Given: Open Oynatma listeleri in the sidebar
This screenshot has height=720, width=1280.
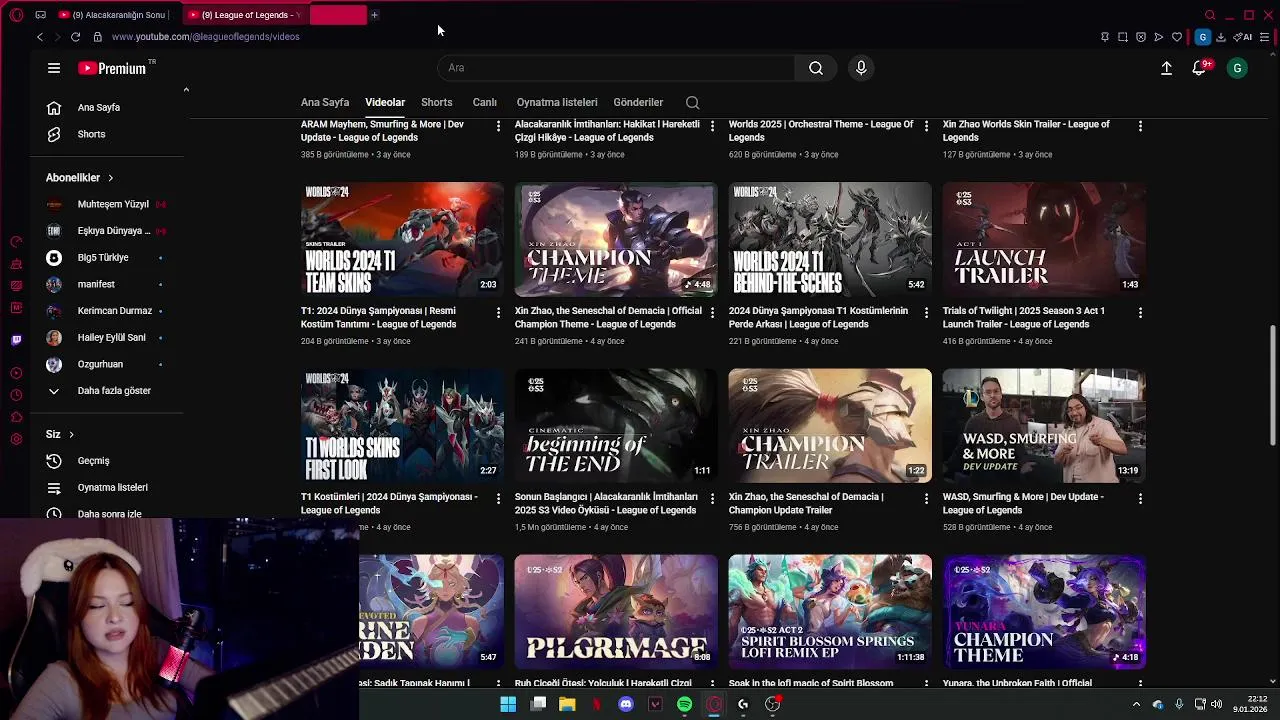Looking at the screenshot, I should pos(112,487).
